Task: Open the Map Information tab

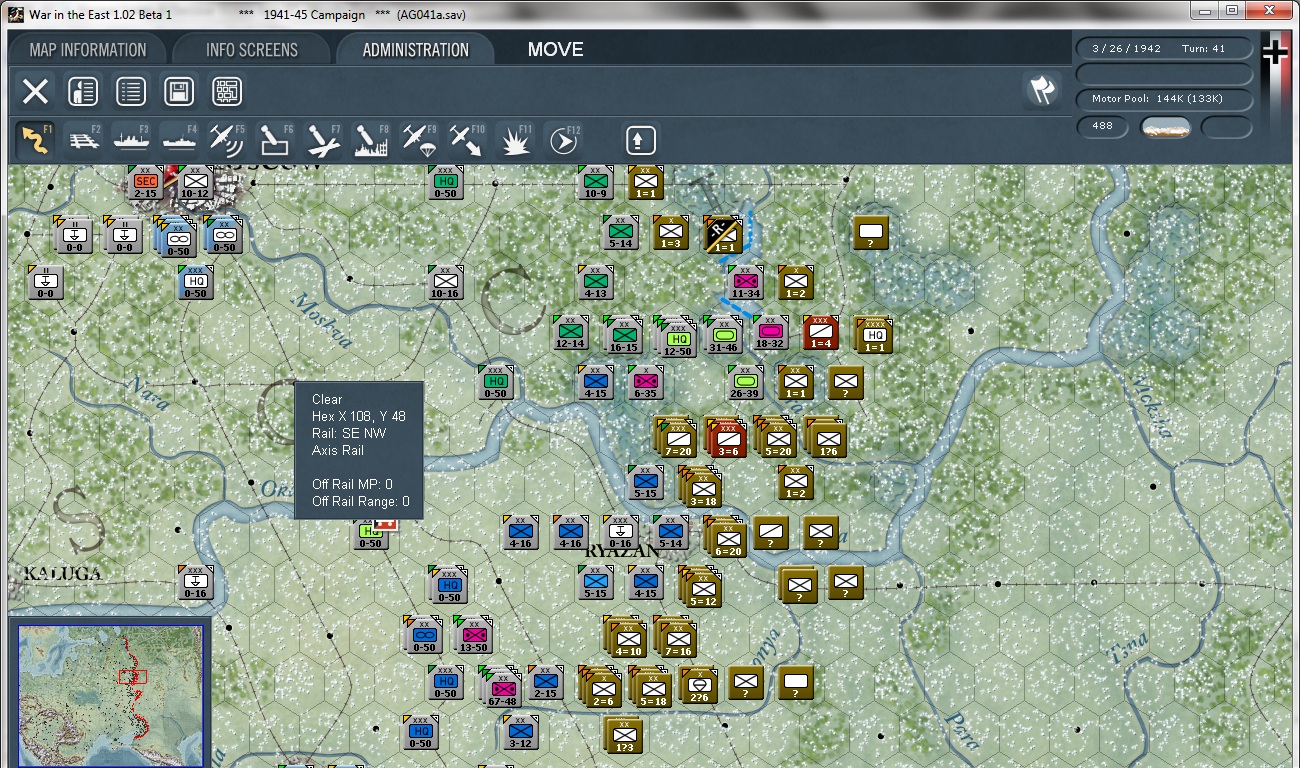Action: 88,50
